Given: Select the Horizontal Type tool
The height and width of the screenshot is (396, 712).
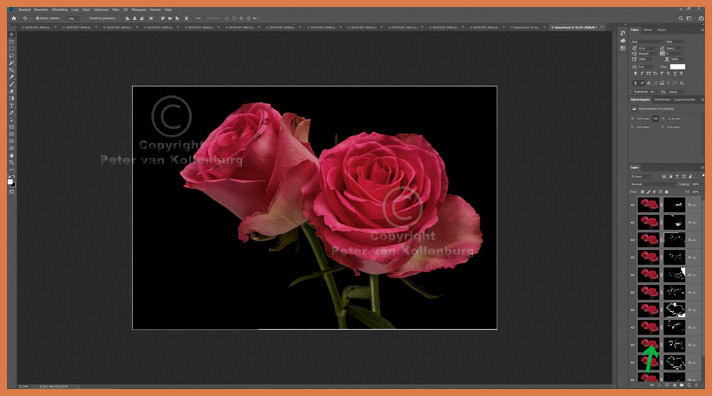Looking at the screenshot, I should (11, 106).
